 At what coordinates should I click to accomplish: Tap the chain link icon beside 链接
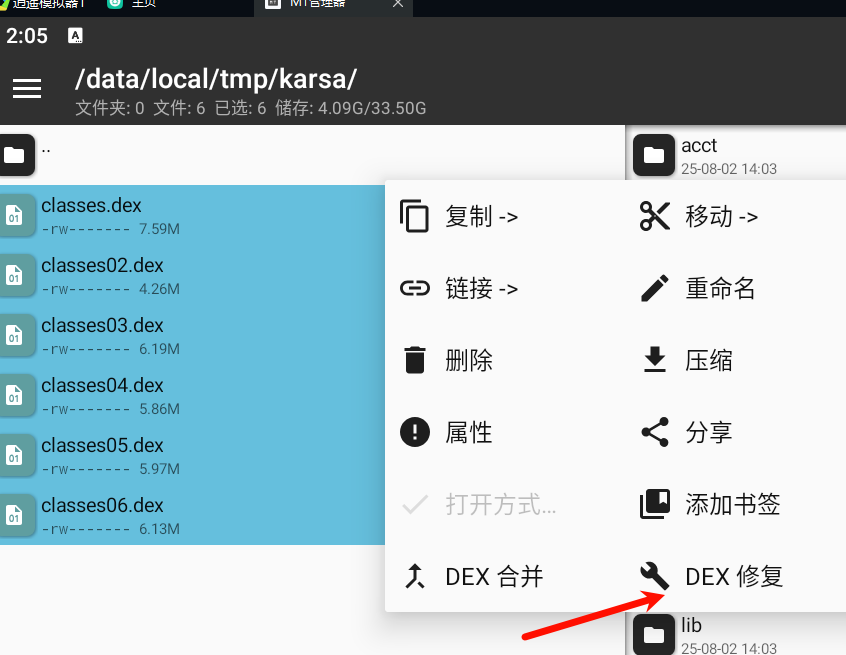tap(415, 288)
